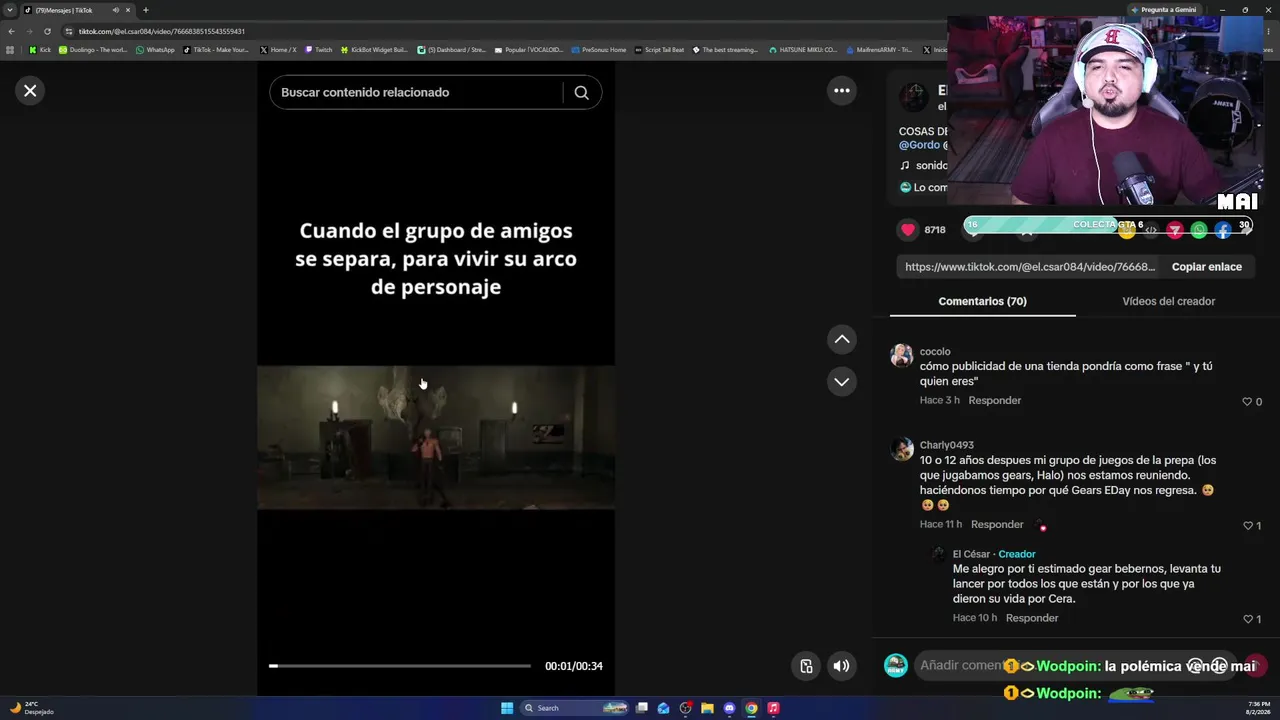The width and height of the screenshot is (1280, 720).
Task: Open a new browser tab
Action: [145, 10]
